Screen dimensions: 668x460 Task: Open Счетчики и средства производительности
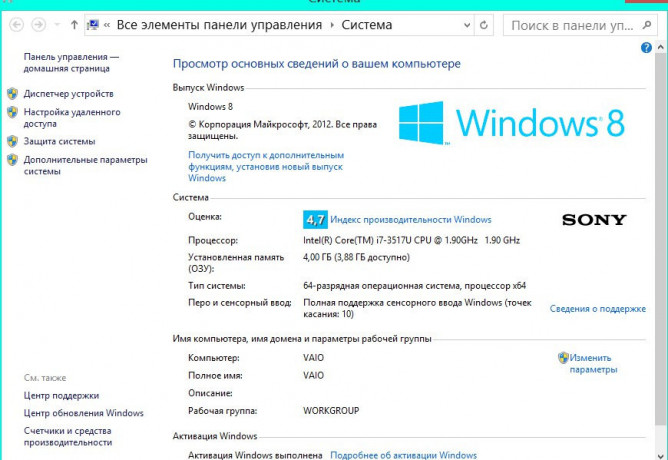click(x=68, y=437)
